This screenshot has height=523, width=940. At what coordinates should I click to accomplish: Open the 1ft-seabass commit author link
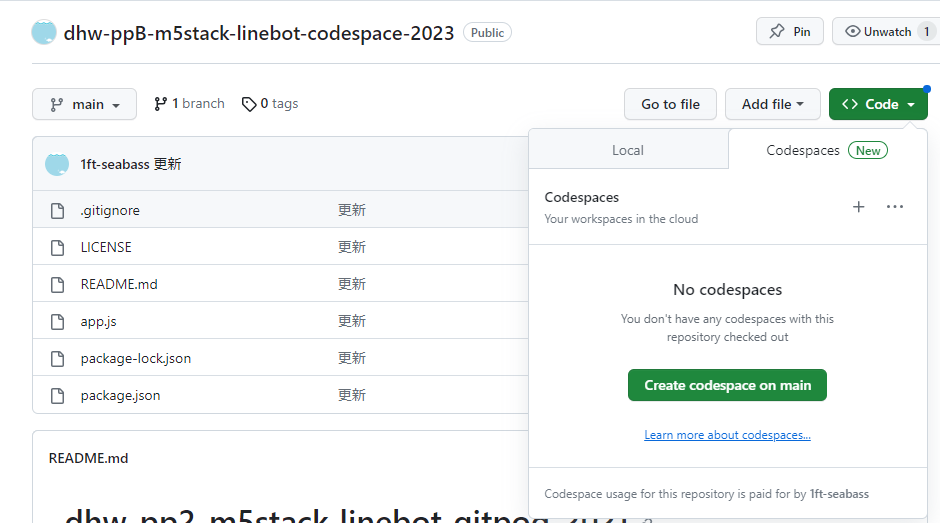pyautogui.click(x=115, y=164)
